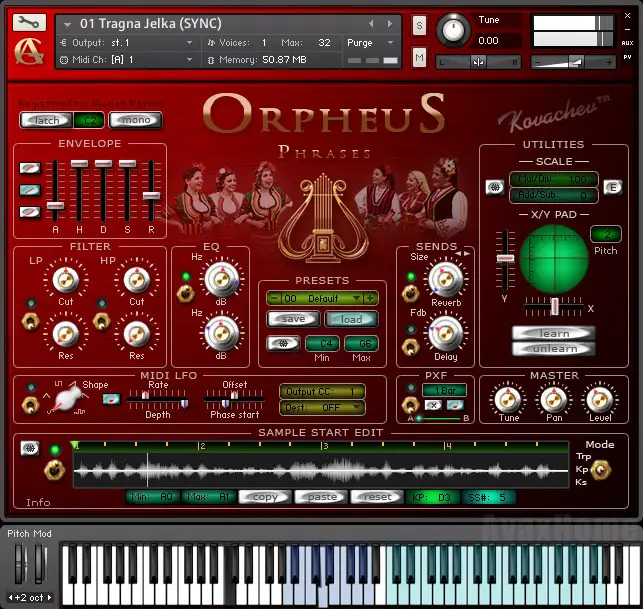Click the Master Pan knob
The image size is (643, 609).
tap(554, 399)
